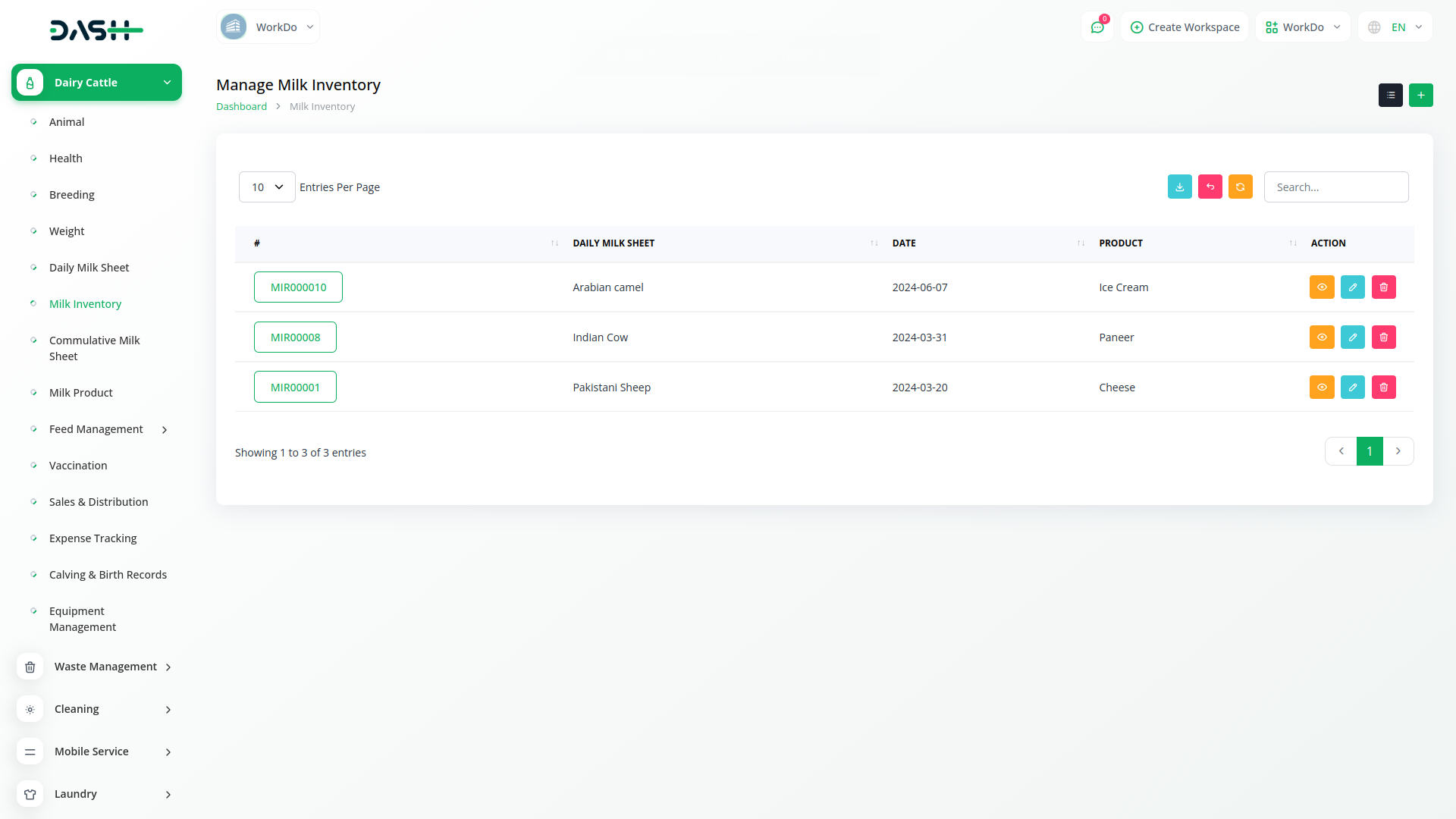Delete the Indian Cow Paneer entry
Image resolution: width=1456 pixels, height=819 pixels.
[1383, 337]
